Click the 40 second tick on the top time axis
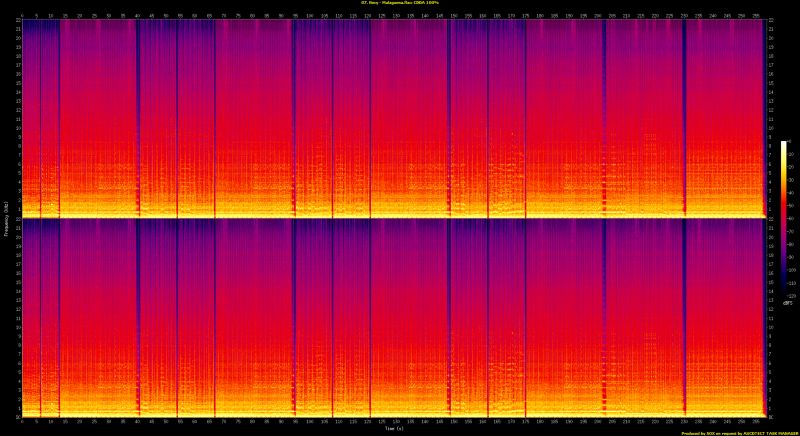The height and width of the screenshot is (436, 800). (137, 15)
